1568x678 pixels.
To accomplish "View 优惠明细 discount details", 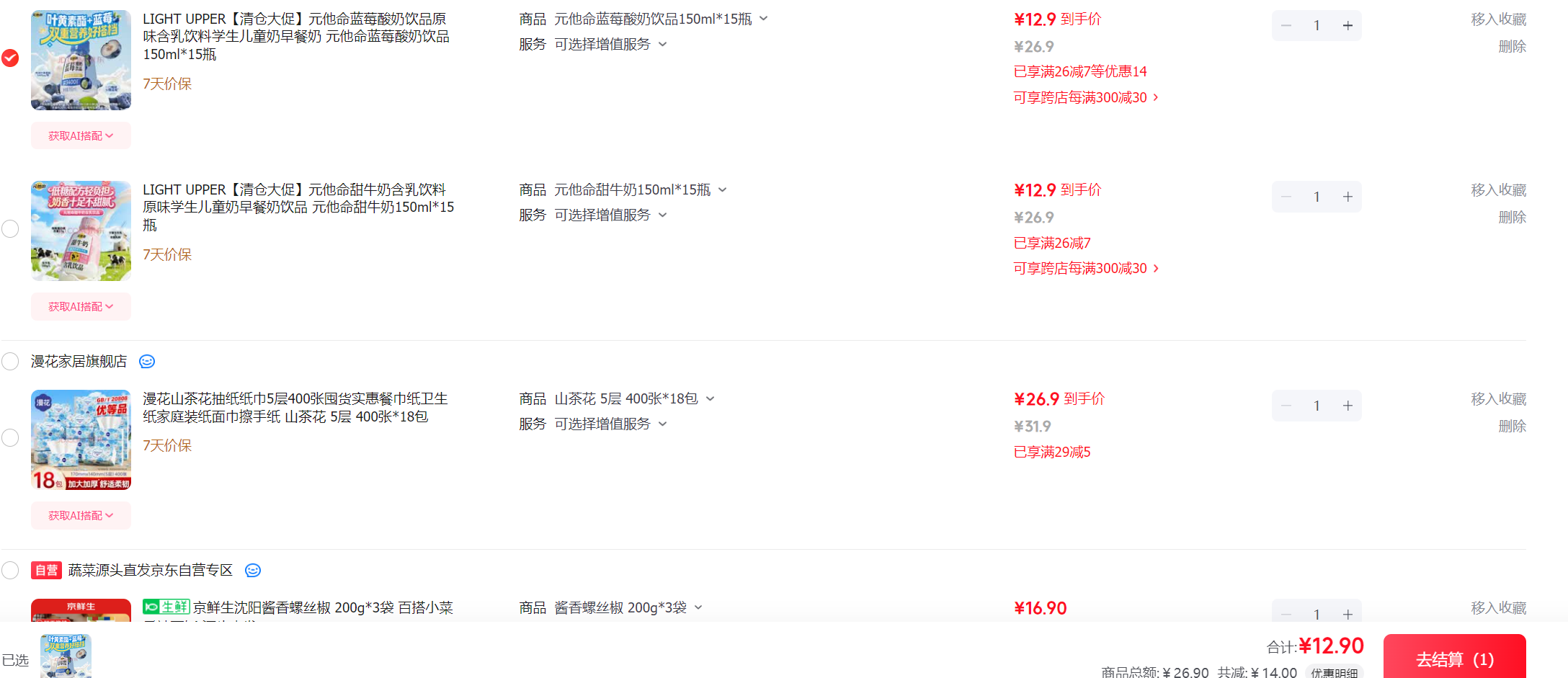I will click(1335, 672).
